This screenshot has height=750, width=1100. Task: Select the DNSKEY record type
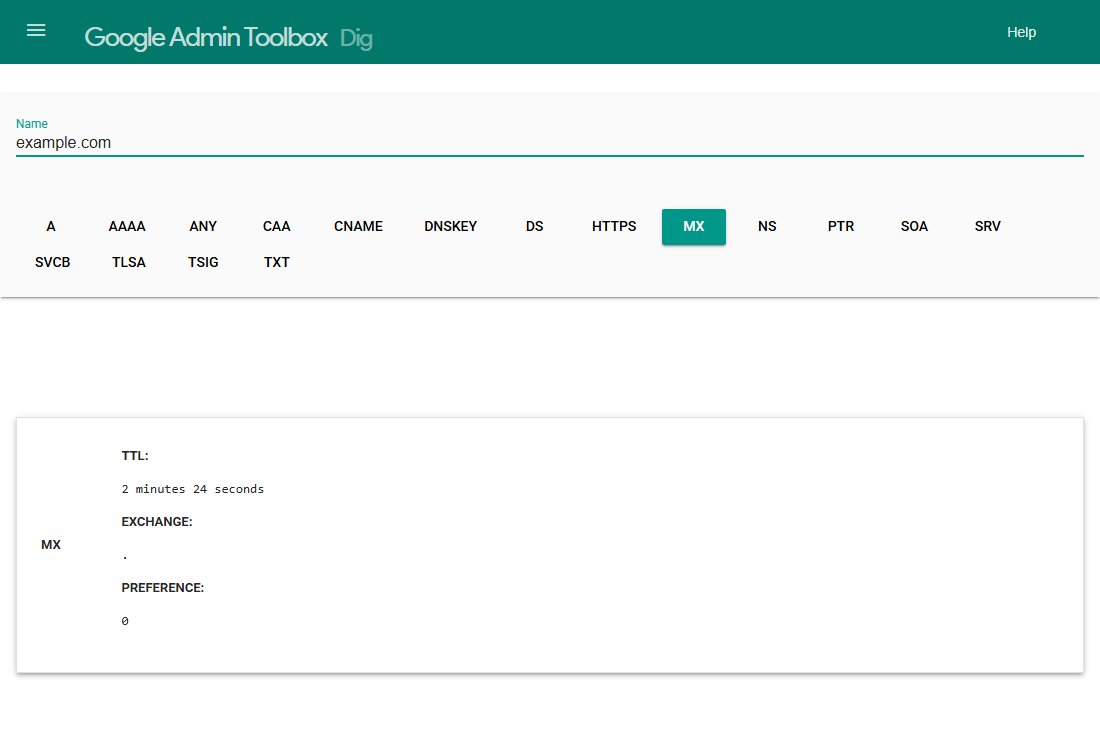(x=450, y=227)
